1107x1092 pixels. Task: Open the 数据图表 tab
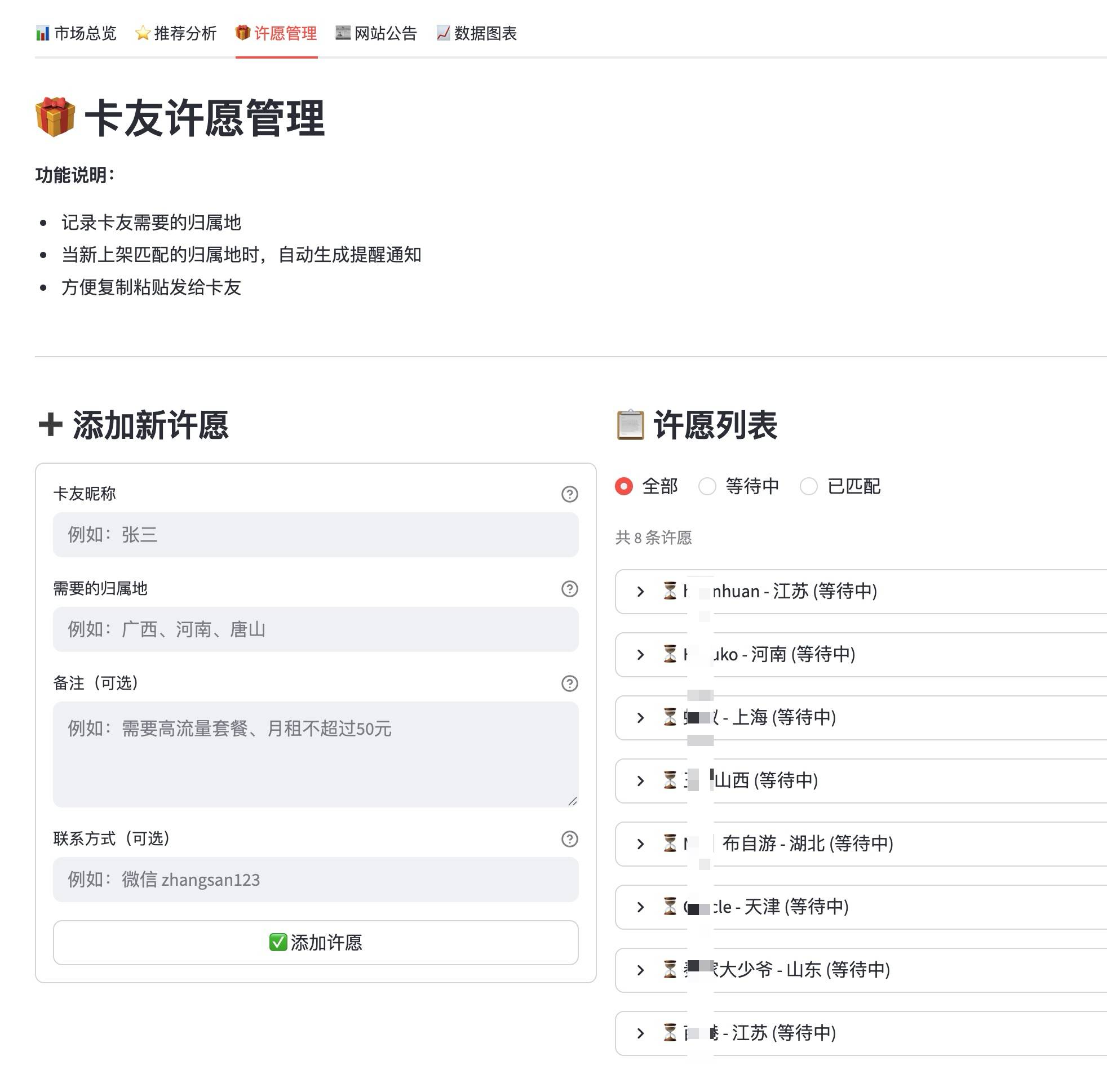(476, 33)
